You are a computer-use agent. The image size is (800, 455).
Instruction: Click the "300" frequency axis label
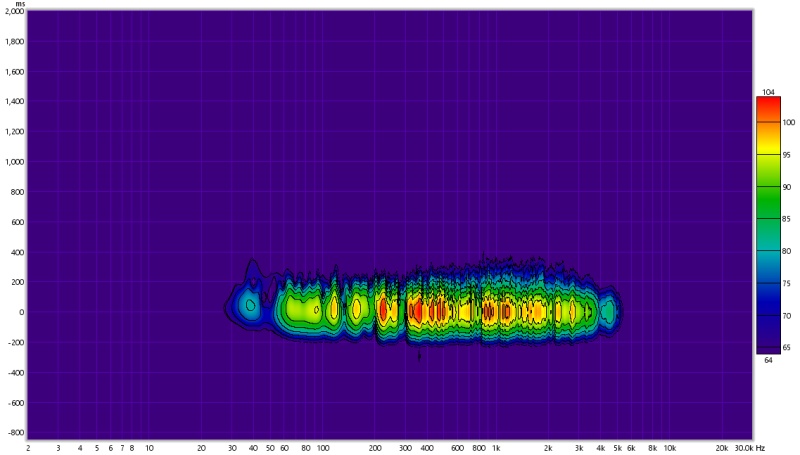pos(406,448)
